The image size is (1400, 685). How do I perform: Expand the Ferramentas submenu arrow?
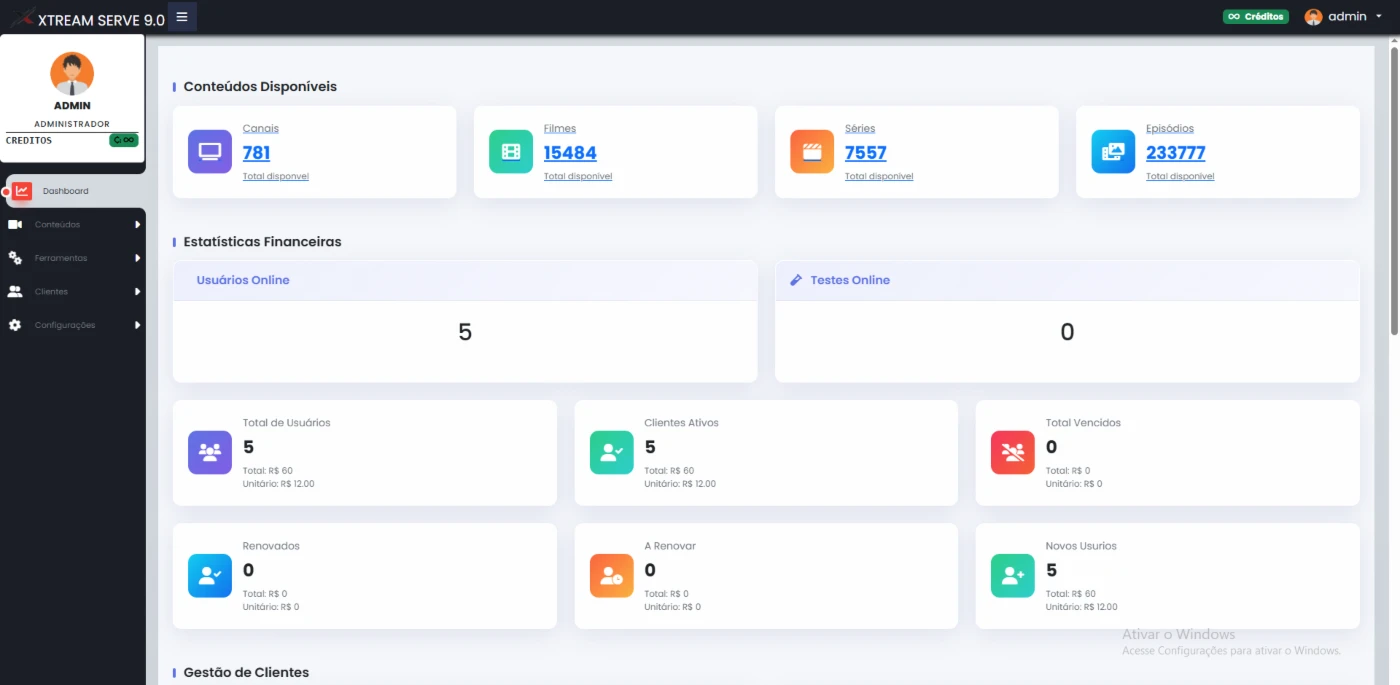coord(138,258)
